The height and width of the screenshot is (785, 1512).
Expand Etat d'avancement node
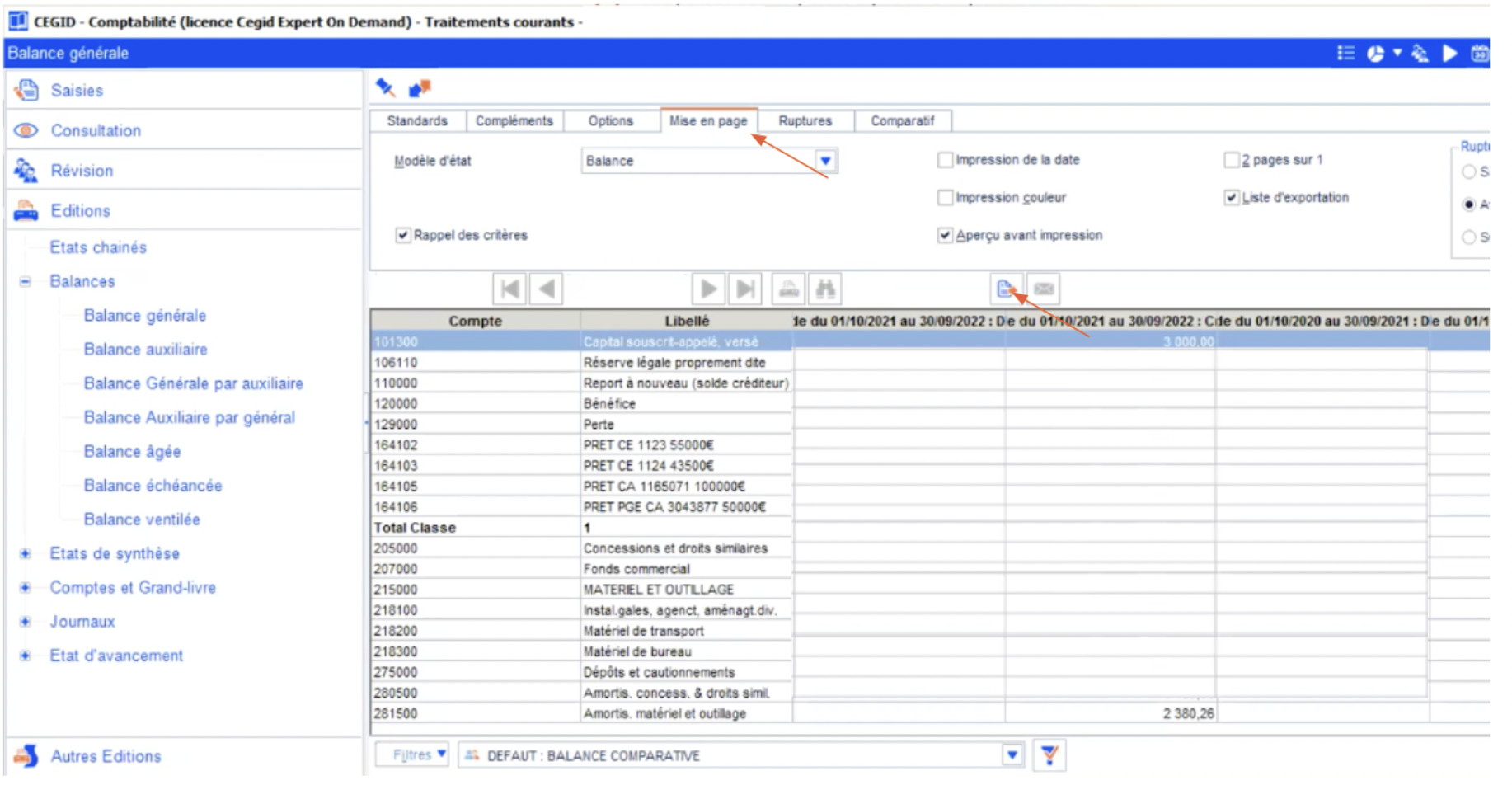26,656
